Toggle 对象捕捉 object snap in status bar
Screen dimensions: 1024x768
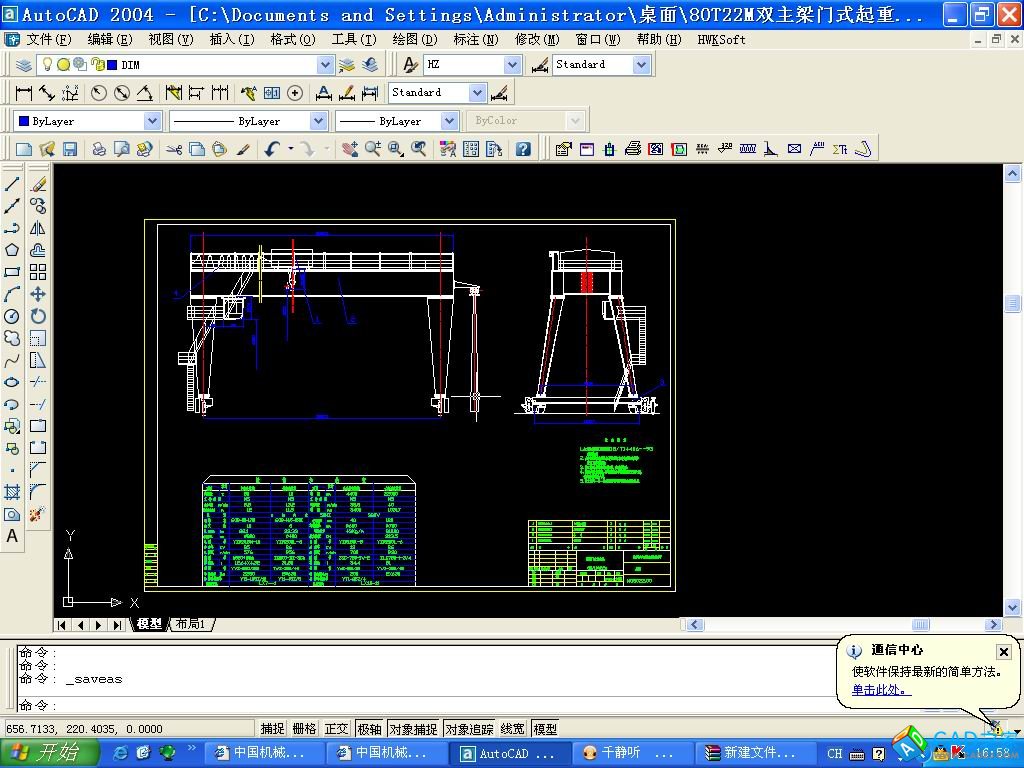coord(412,729)
